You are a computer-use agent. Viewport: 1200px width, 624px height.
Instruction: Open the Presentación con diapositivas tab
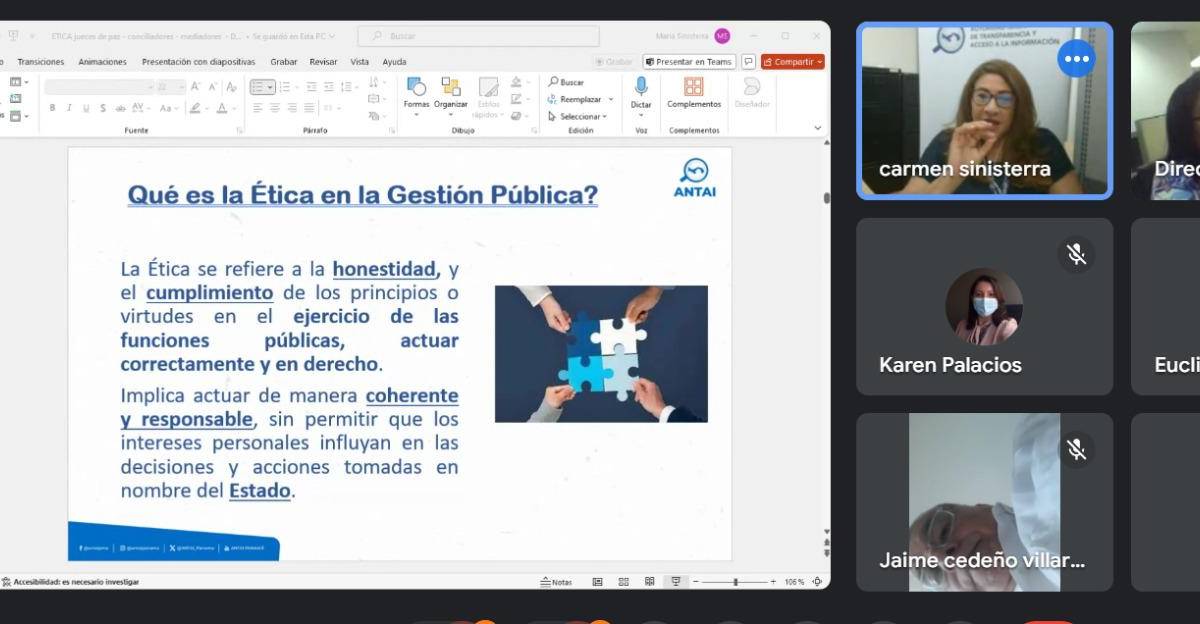tap(198, 62)
